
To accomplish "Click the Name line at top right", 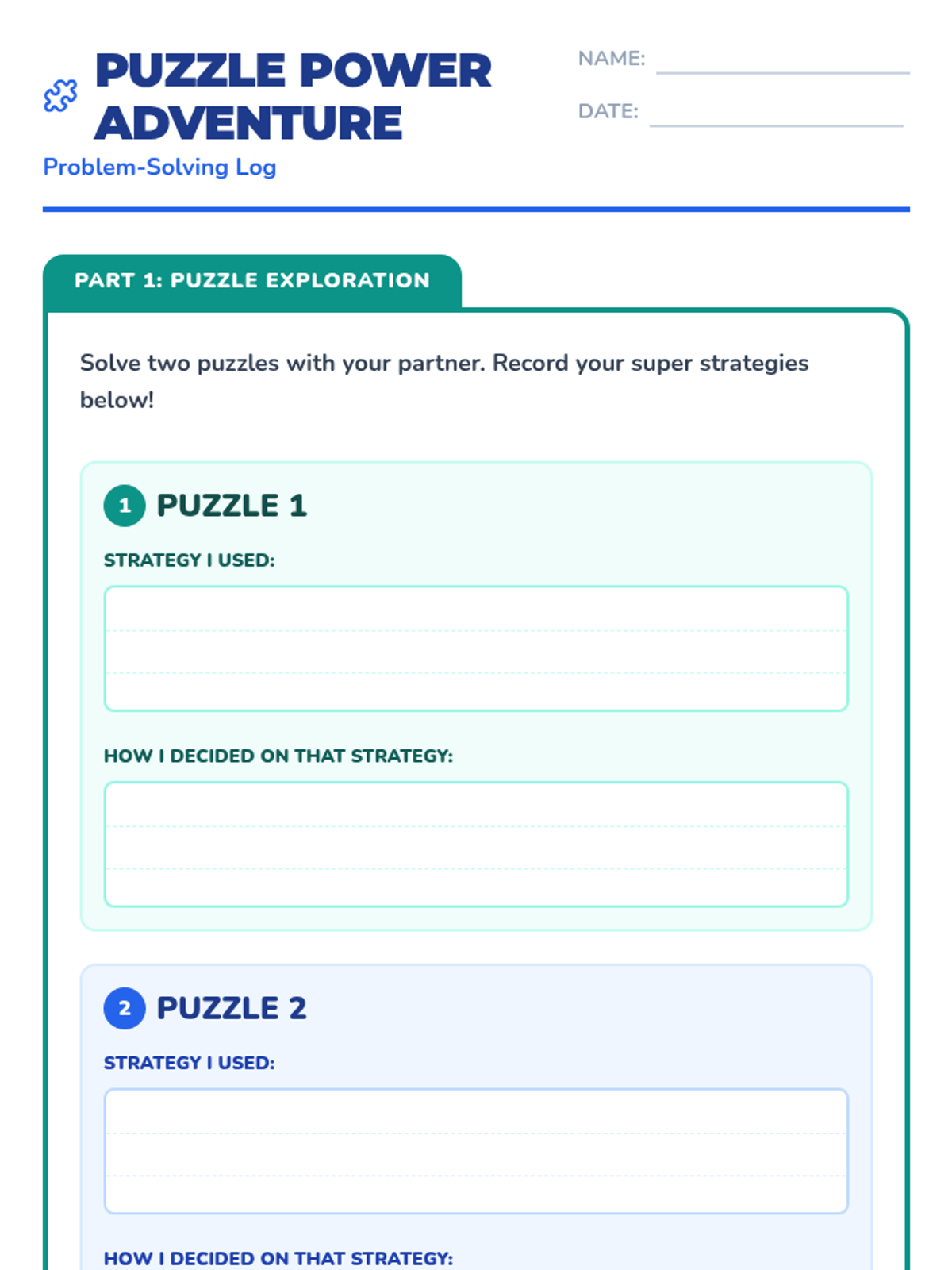I will (782, 62).
